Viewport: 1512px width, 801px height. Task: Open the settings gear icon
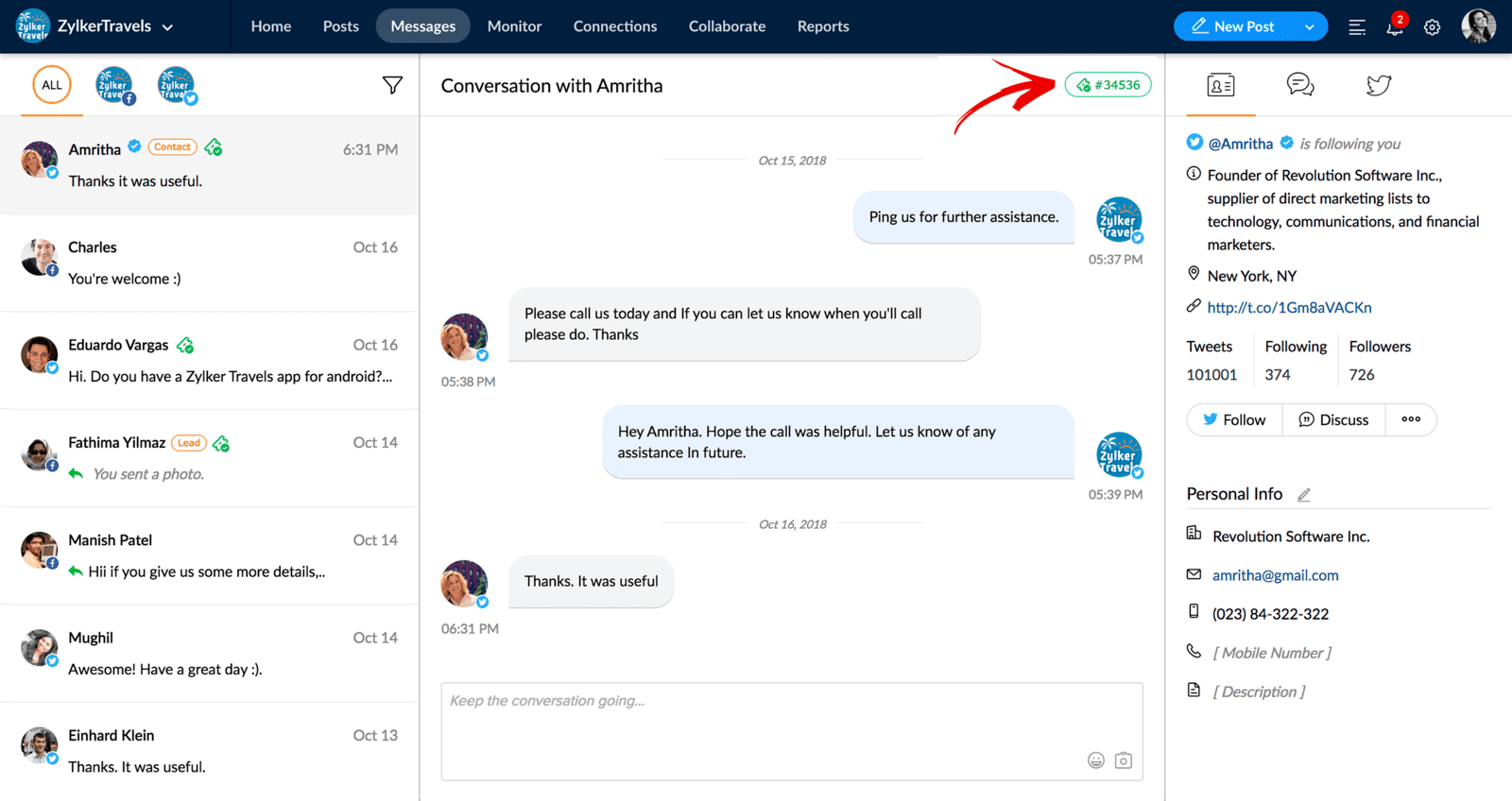coord(1433,27)
